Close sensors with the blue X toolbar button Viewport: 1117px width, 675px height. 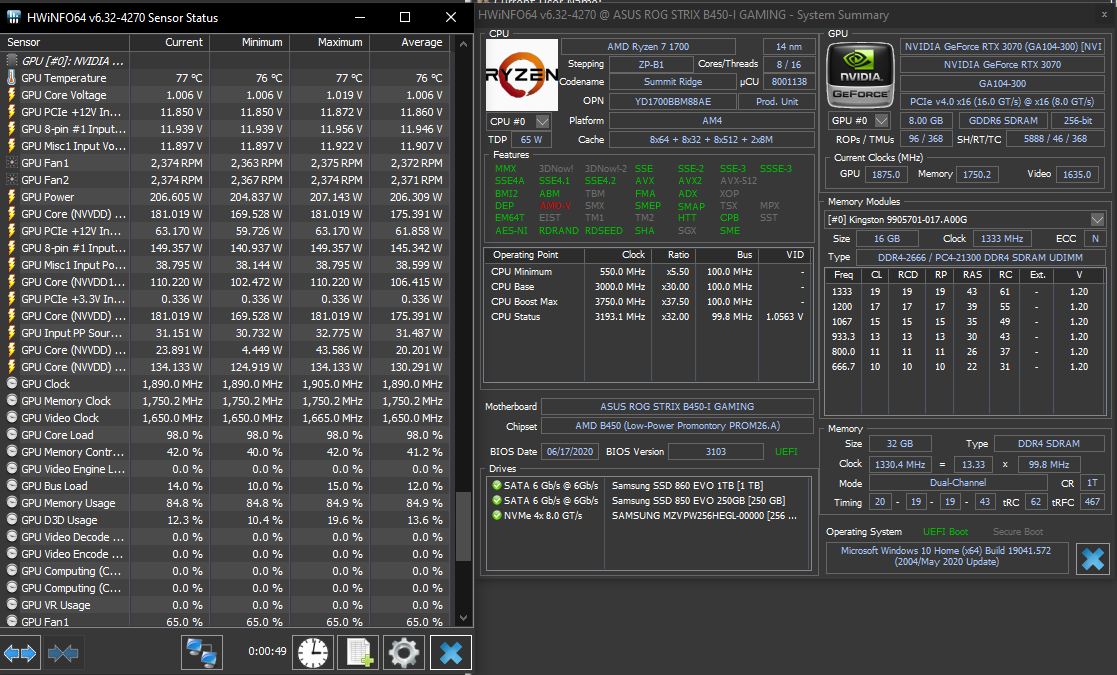tap(450, 653)
